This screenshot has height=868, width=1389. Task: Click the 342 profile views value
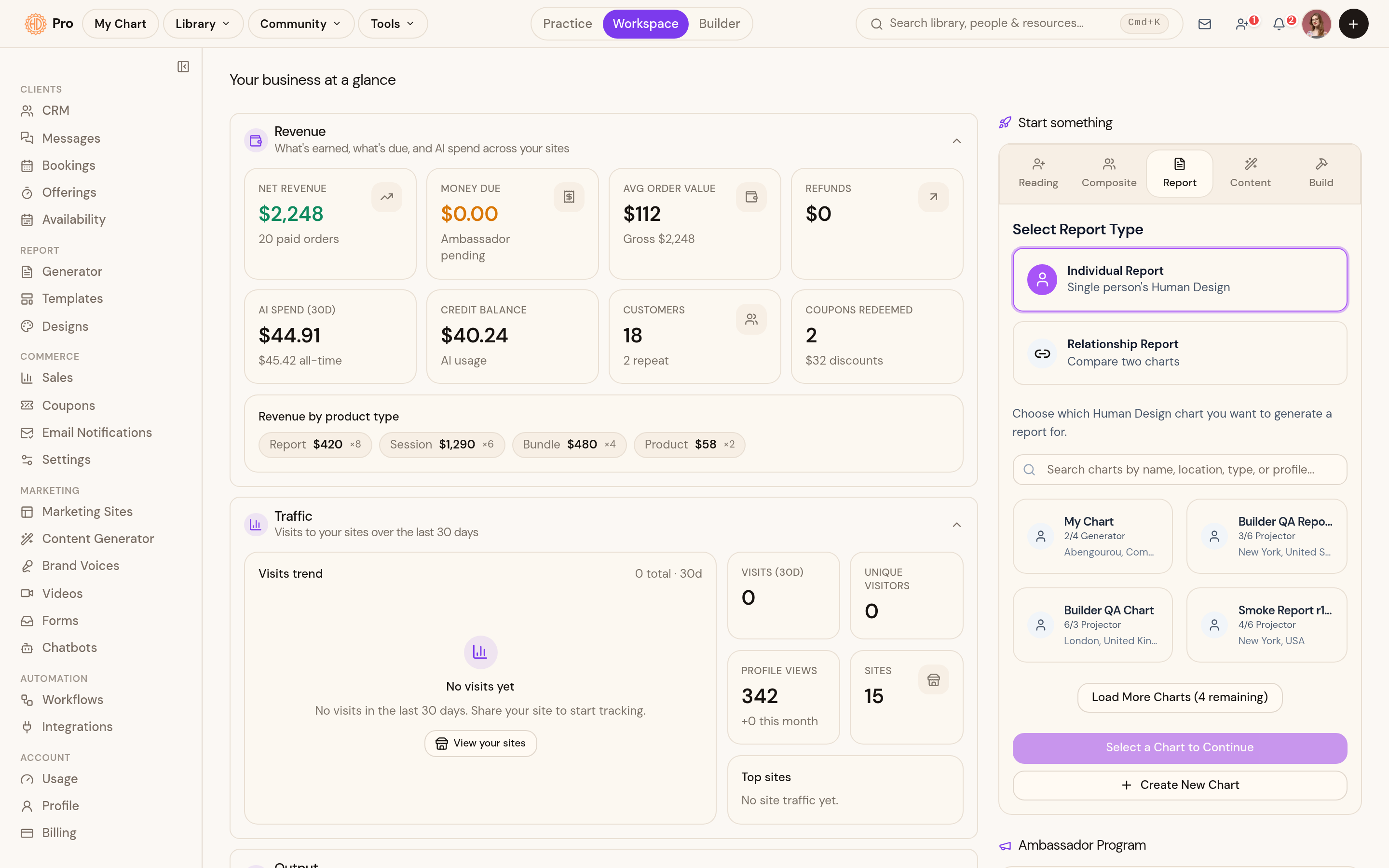click(759, 696)
